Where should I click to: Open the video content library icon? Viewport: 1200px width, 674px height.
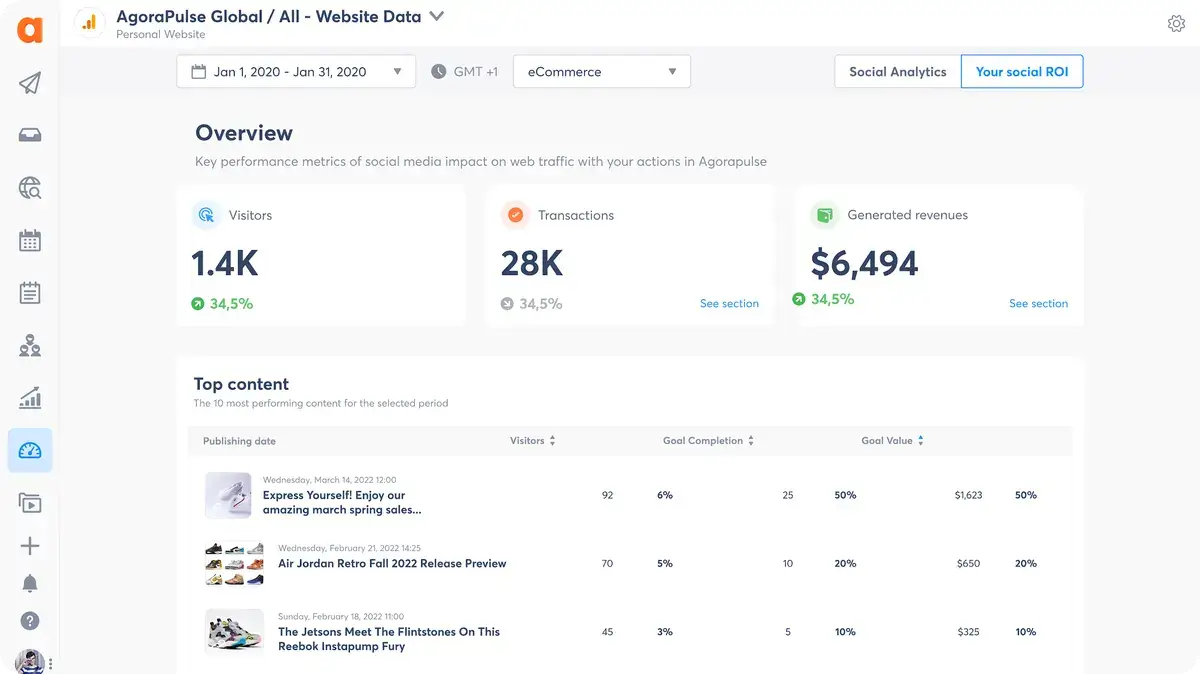(x=29, y=503)
